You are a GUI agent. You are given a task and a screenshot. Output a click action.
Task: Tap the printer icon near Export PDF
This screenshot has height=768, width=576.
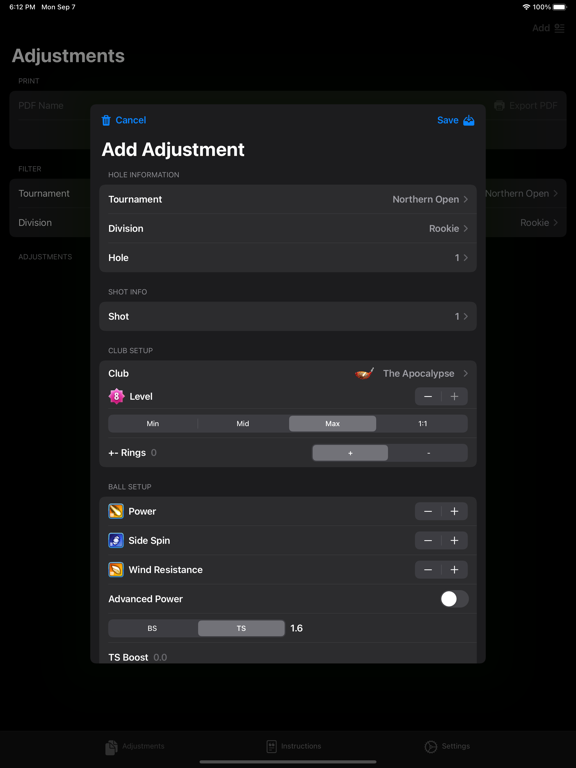[x=499, y=106]
